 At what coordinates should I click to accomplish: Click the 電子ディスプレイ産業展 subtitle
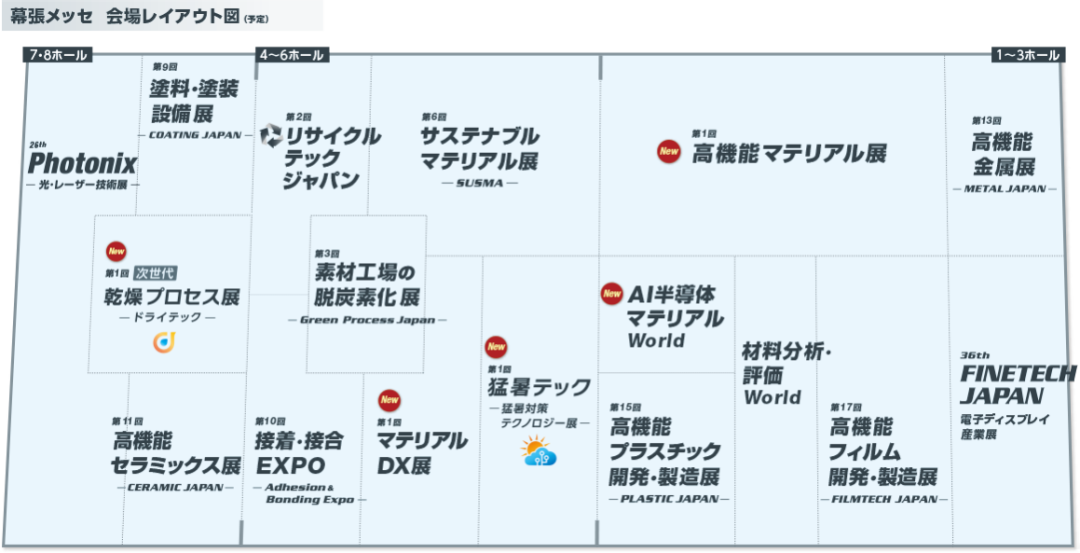[1005, 427]
